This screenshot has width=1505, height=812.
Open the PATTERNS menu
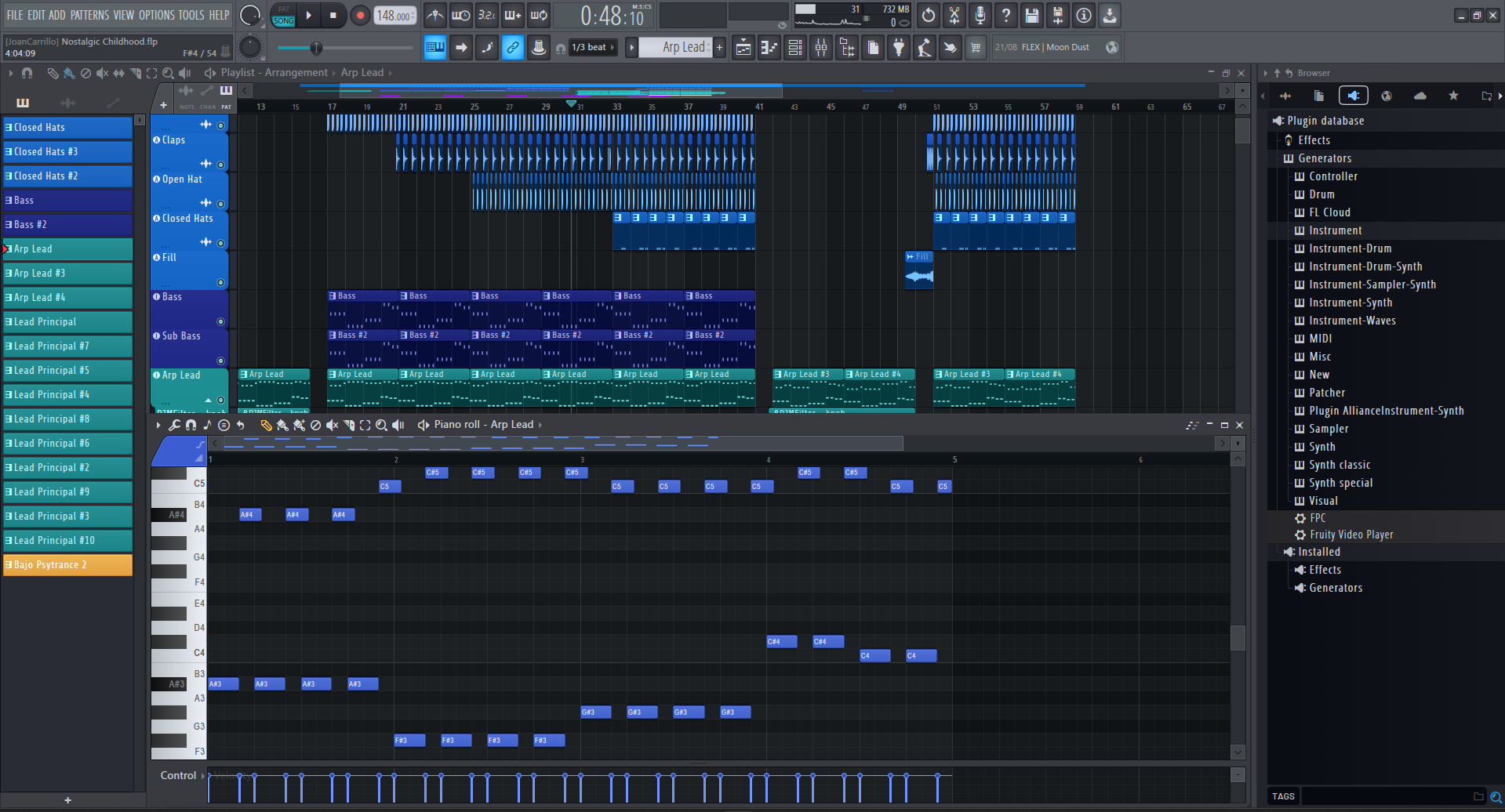pos(89,15)
